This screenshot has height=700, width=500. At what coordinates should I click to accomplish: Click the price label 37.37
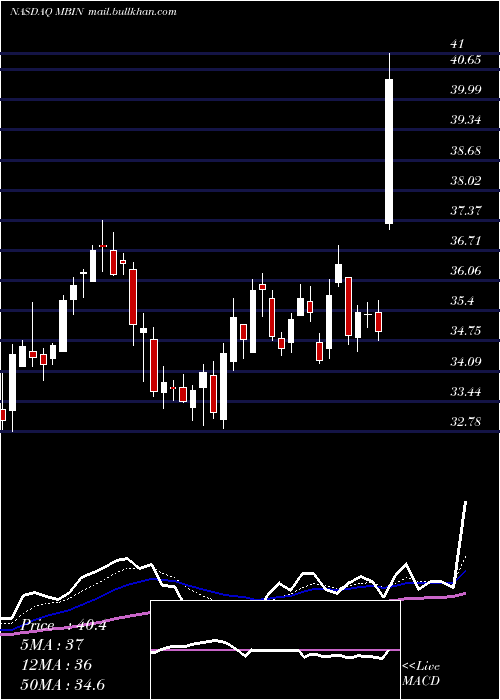pyautogui.click(x=466, y=210)
